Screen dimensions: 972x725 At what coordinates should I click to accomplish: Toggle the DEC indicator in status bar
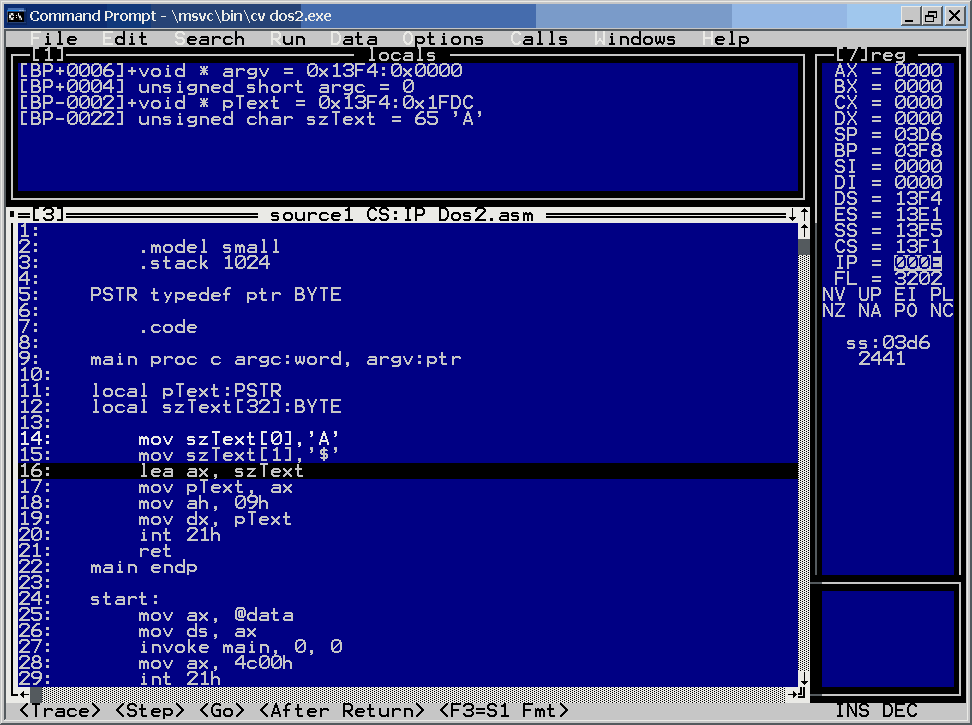(x=895, y=710)
